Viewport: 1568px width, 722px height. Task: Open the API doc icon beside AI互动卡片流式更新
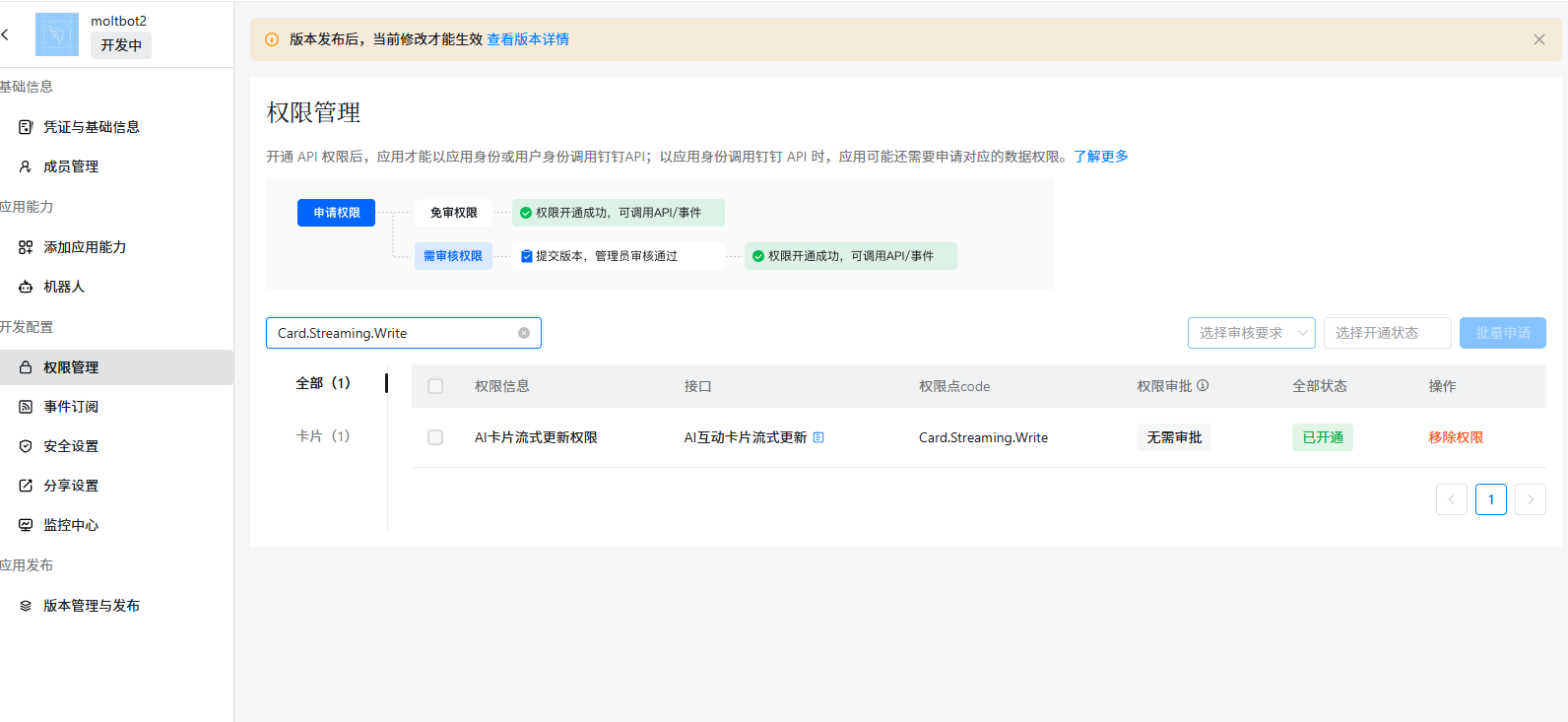tap(818, 437)
